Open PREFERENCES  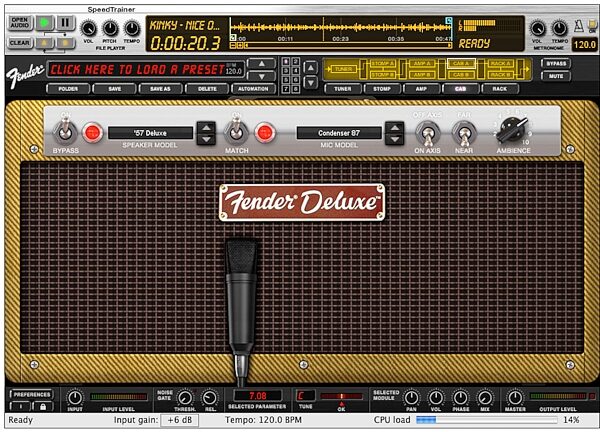(31, 395)
